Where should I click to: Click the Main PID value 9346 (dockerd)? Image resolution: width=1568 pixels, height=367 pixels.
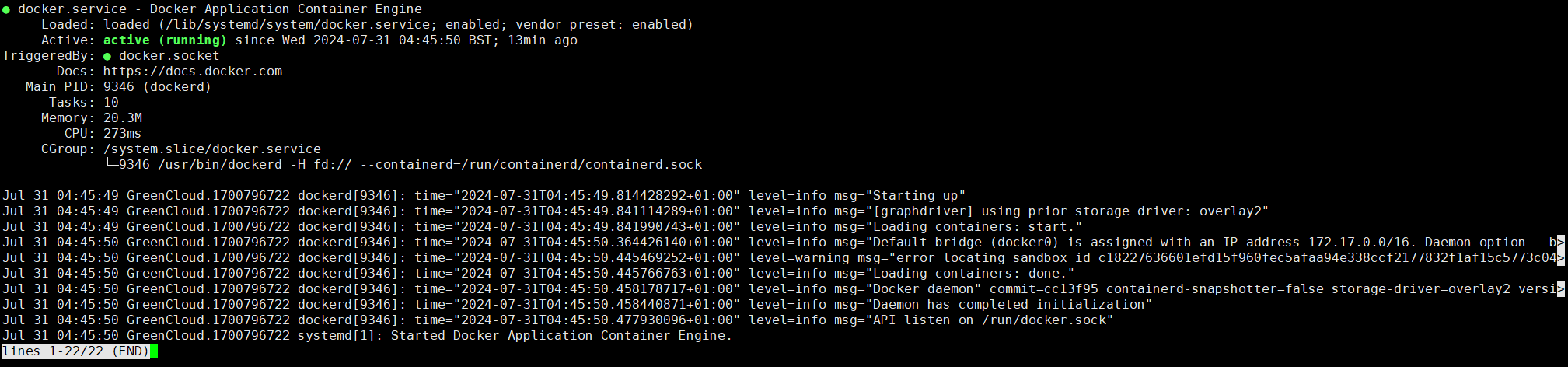pos(157,87)
